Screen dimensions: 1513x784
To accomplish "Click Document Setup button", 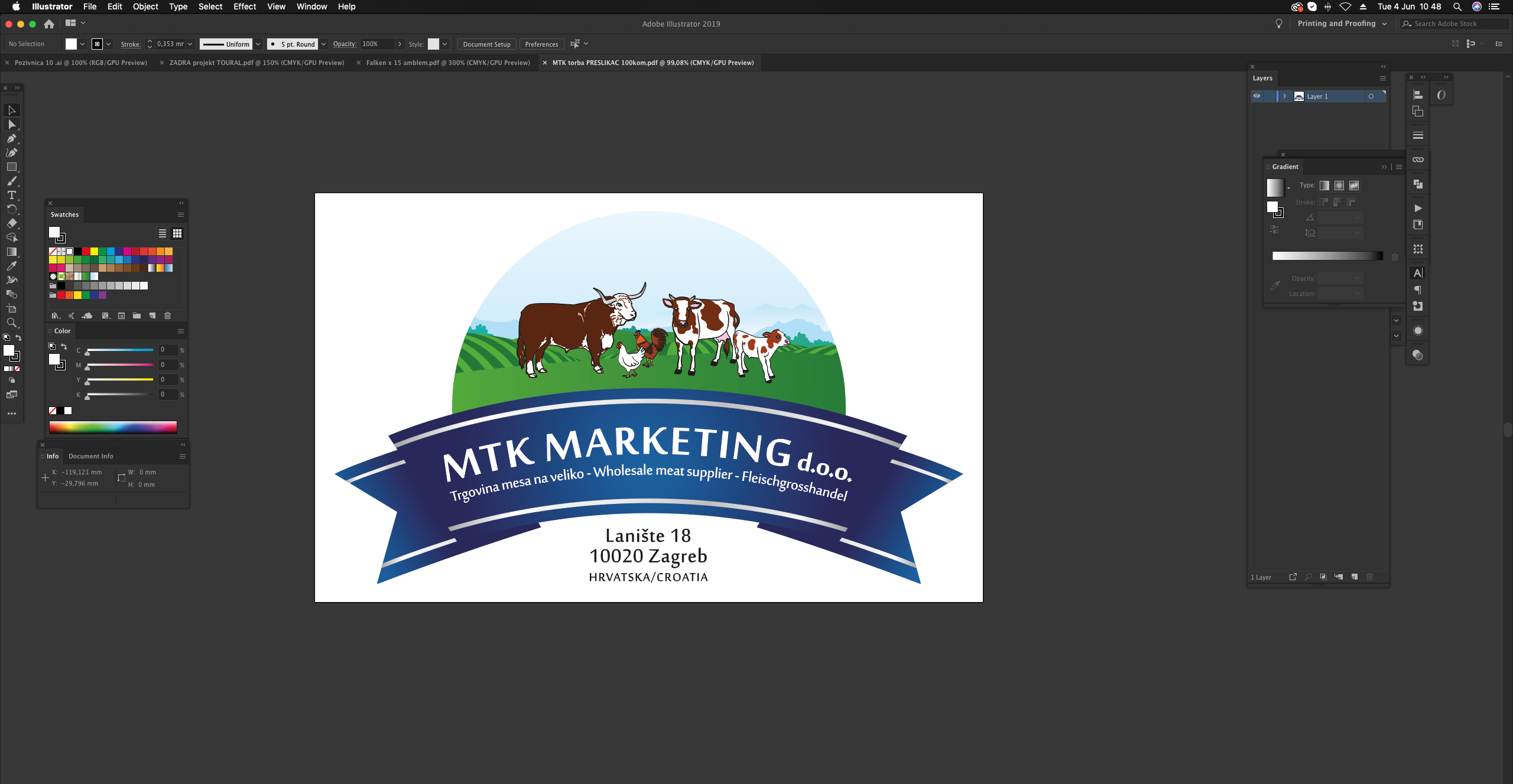I will [x=486, y=44].
